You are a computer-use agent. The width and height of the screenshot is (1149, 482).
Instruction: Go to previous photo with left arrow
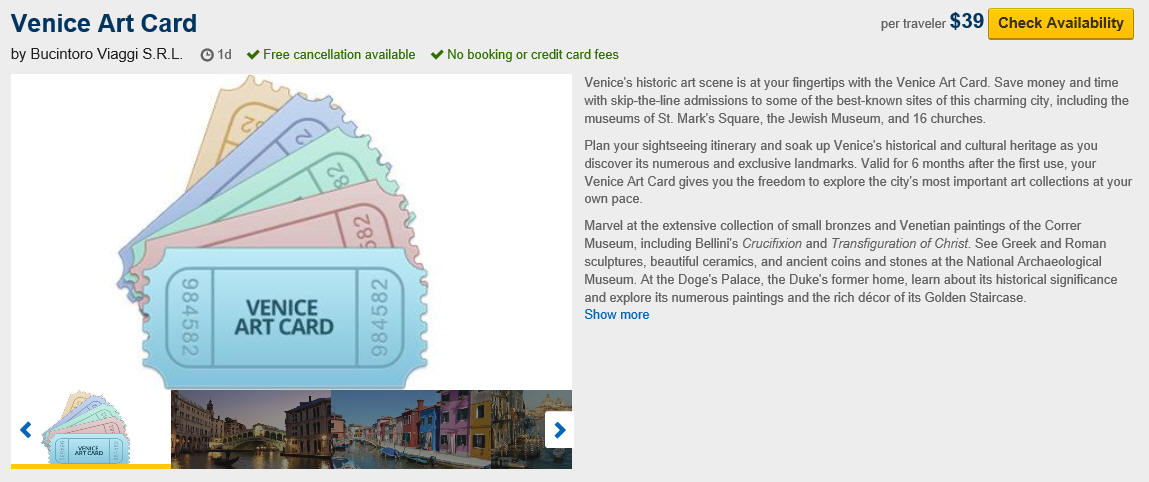click(x=26, y=429)
